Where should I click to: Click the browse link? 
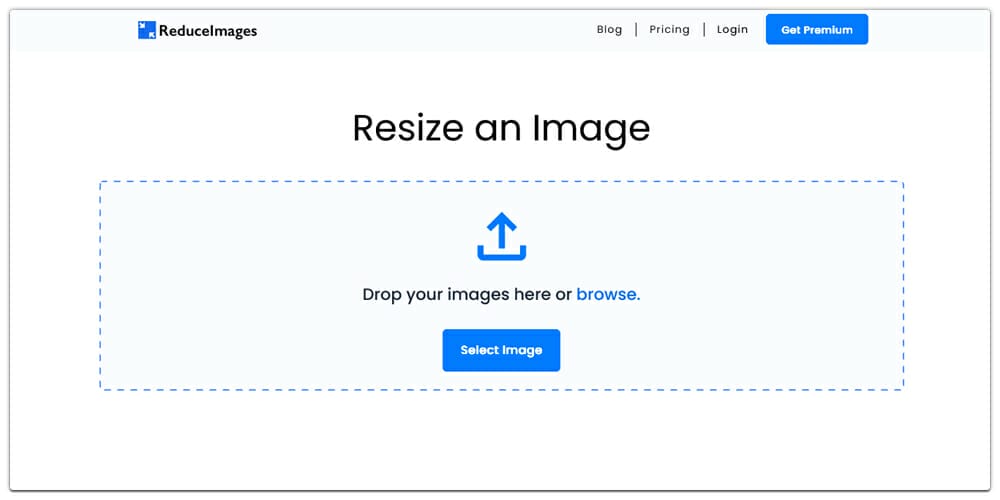pos(608,295)
